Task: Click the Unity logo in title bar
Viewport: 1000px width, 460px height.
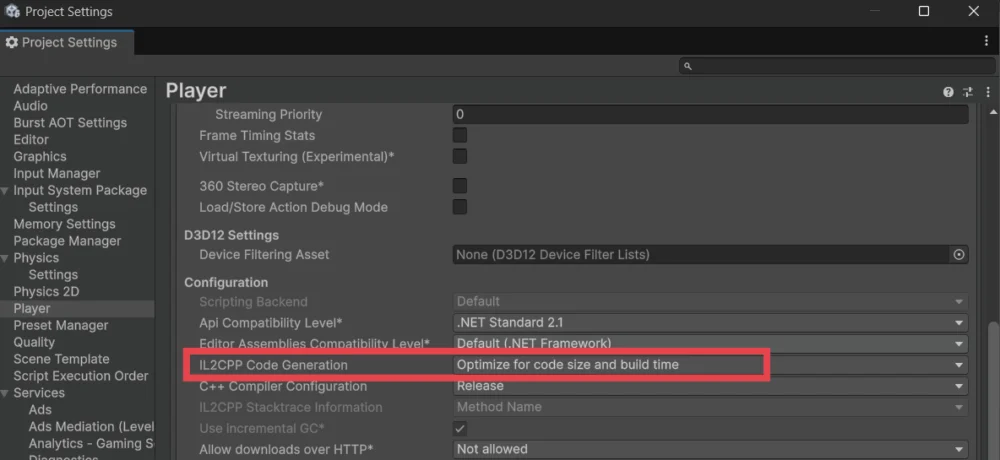Action: click(12, 12)
